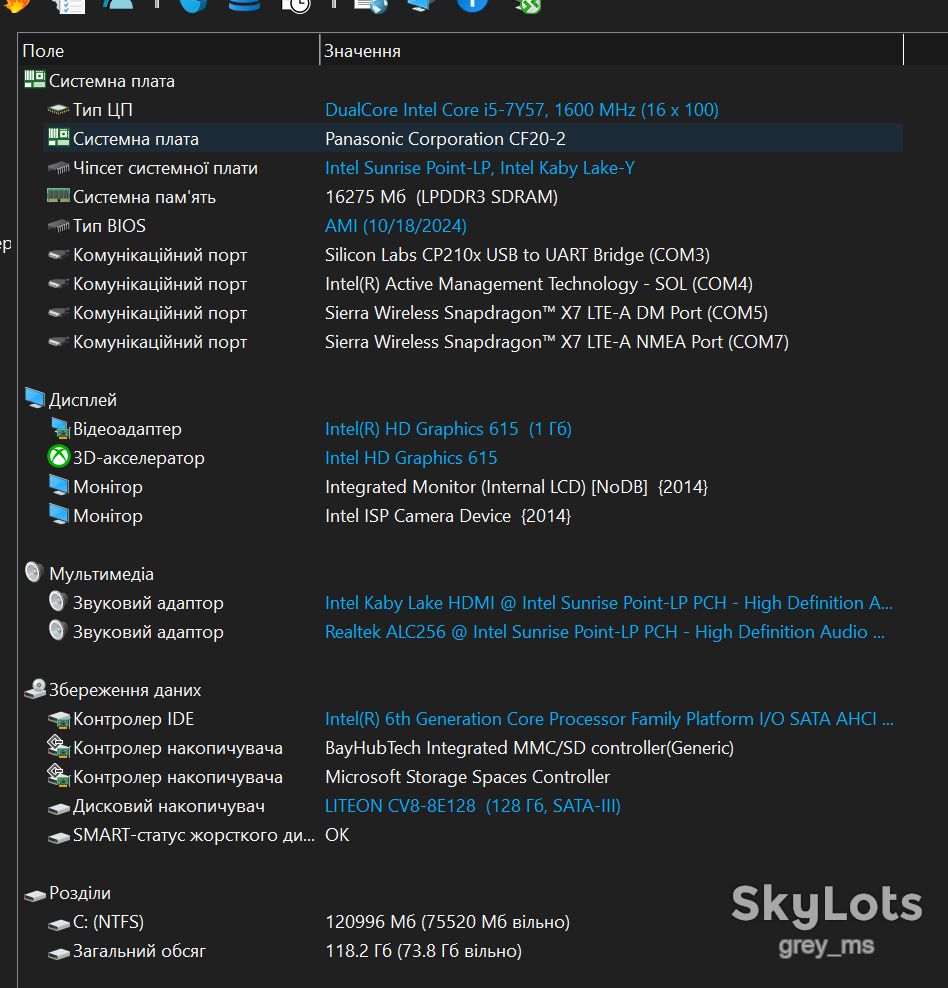Select the value 120996 Мб (75520 Мб вільно)

(447, 921)
